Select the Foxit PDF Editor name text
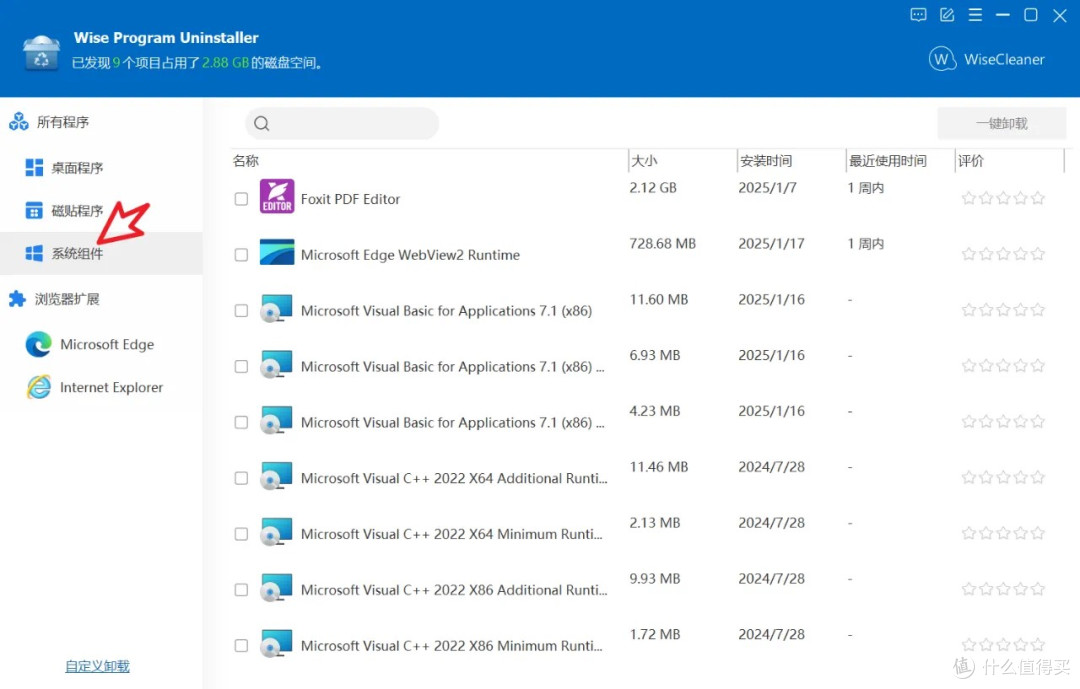 pyautogui.click(x=350, y=199)
